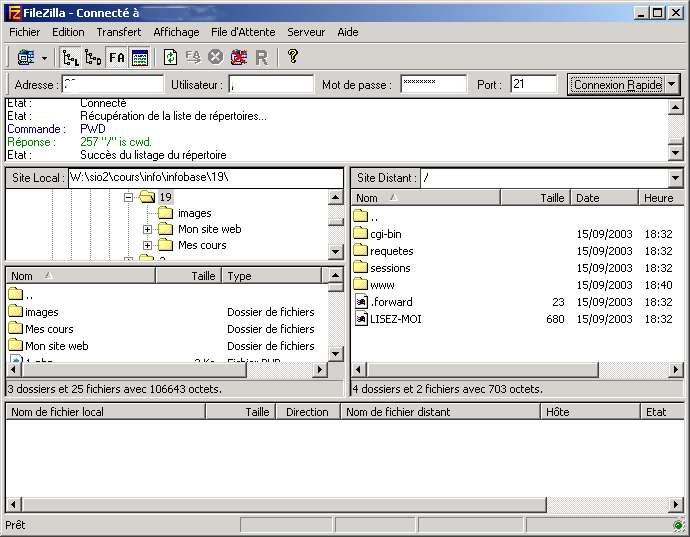Click the Mot de passe field

coord(433,84)
